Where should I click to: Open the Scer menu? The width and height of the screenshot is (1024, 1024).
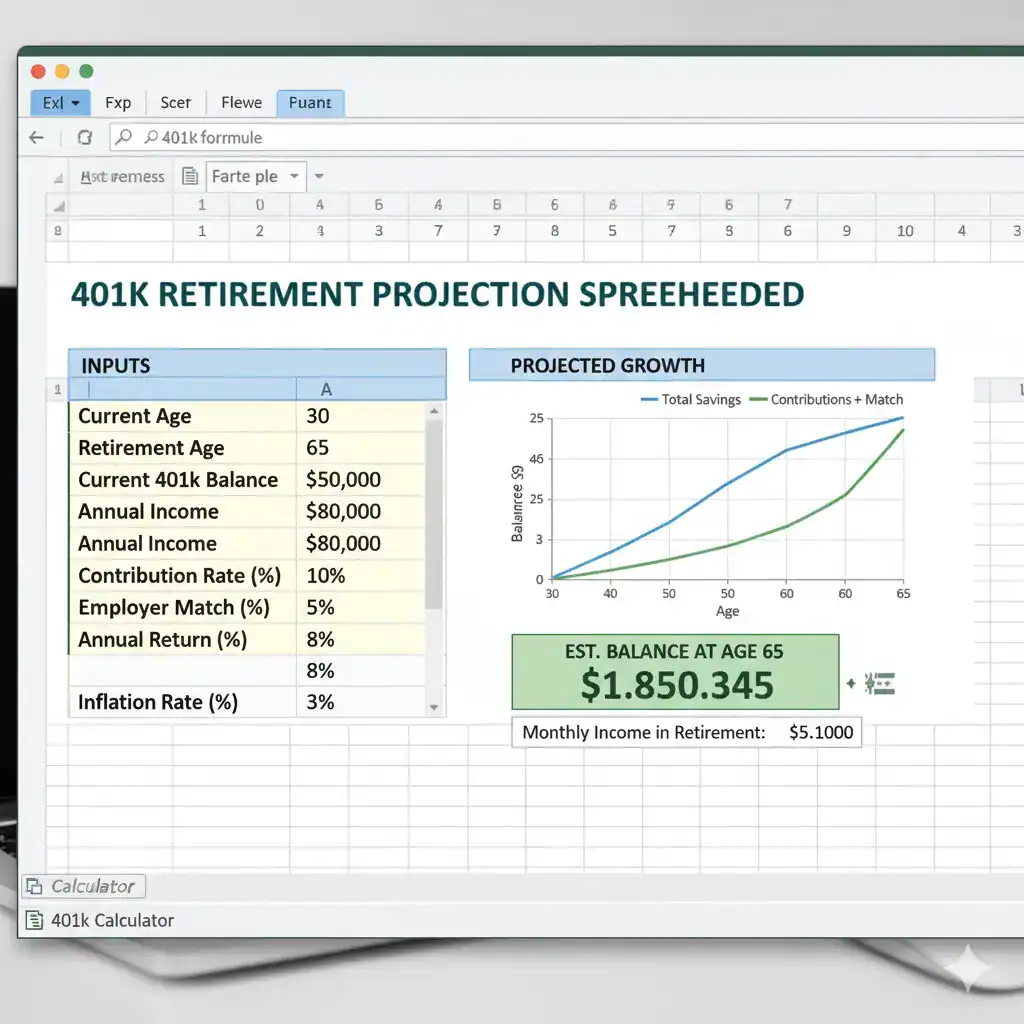click(175, 102)
